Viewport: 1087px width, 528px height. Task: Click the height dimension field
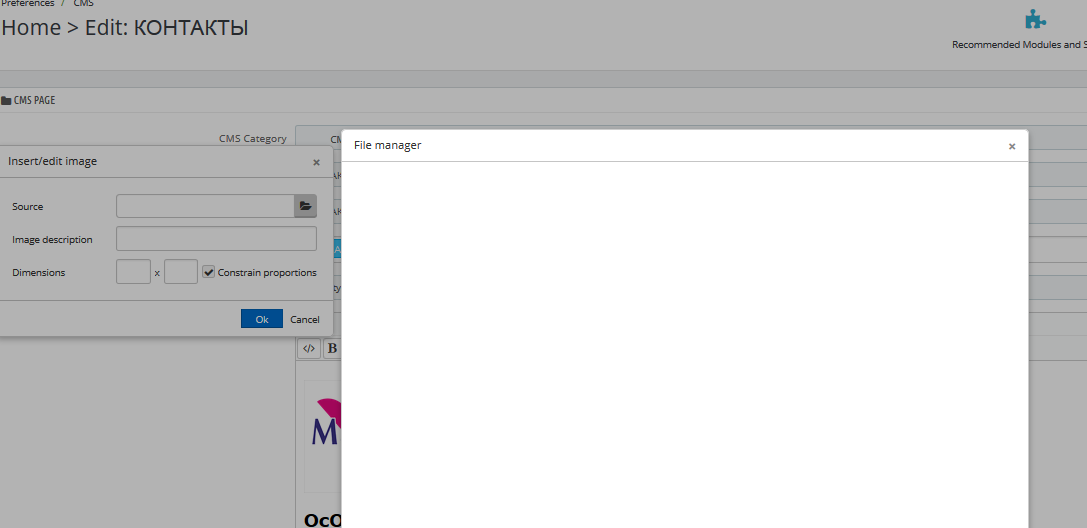pos(181,272)
